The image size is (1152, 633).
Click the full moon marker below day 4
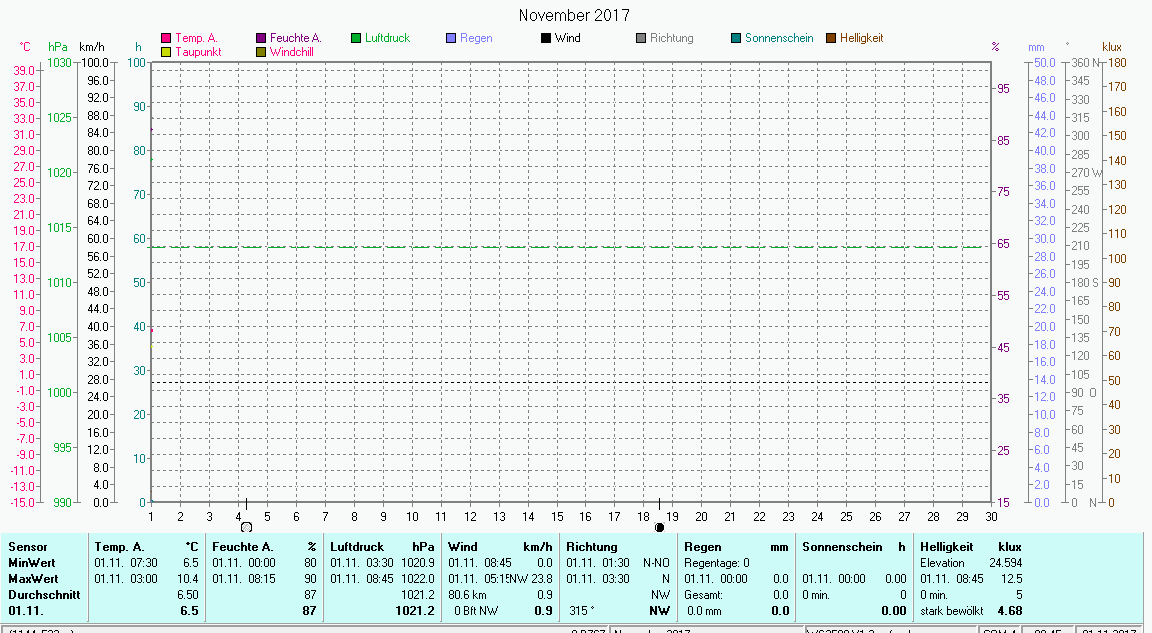pyautogui.click(x=246, y=527)
